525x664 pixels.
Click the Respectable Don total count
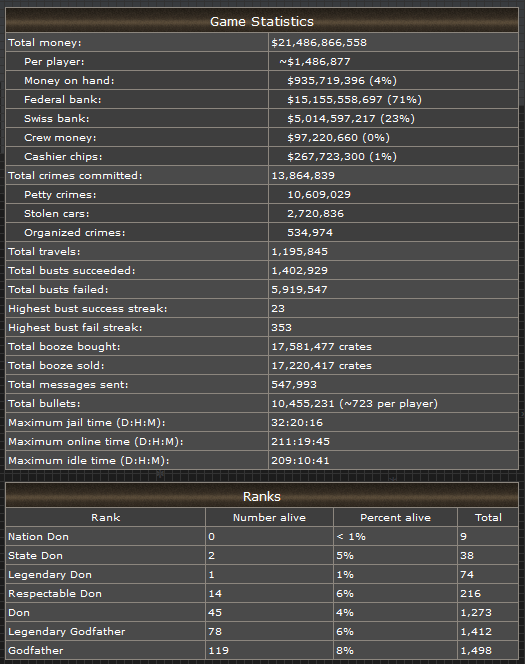[x=470, y=593]
